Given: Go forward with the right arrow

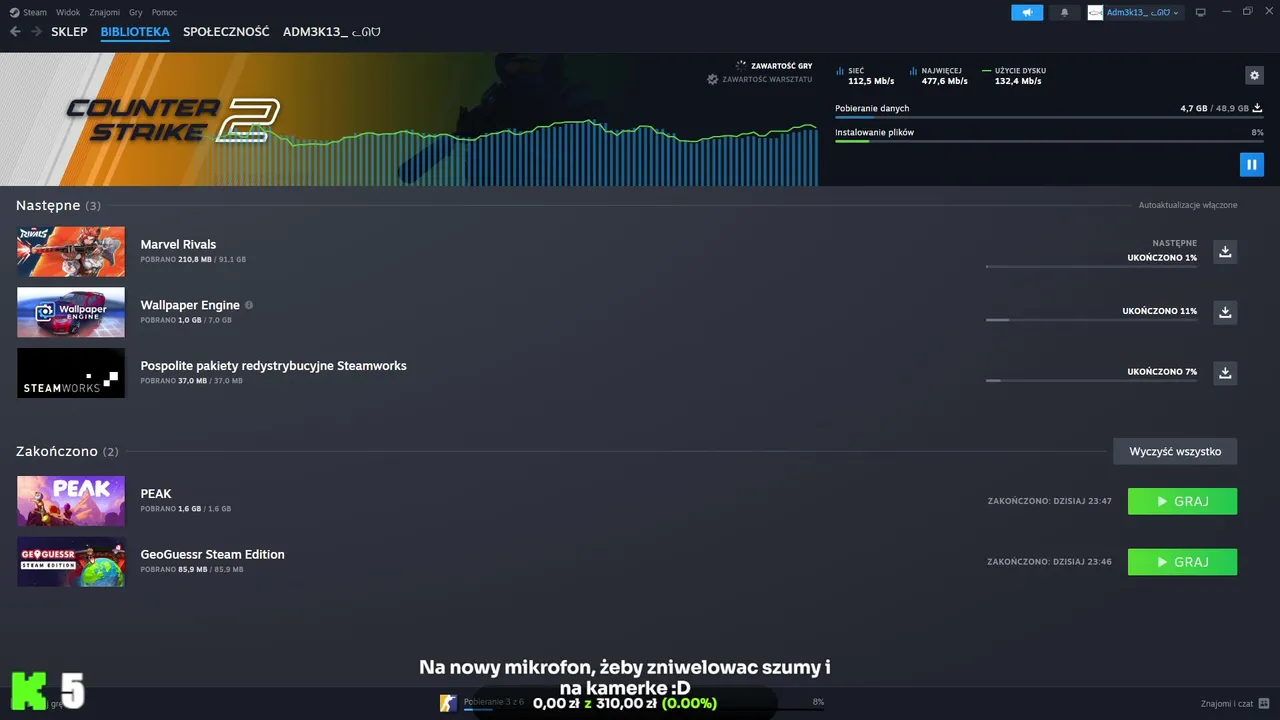Looking at the screenshot, I should pyautogui.click(x=36, y=32).
